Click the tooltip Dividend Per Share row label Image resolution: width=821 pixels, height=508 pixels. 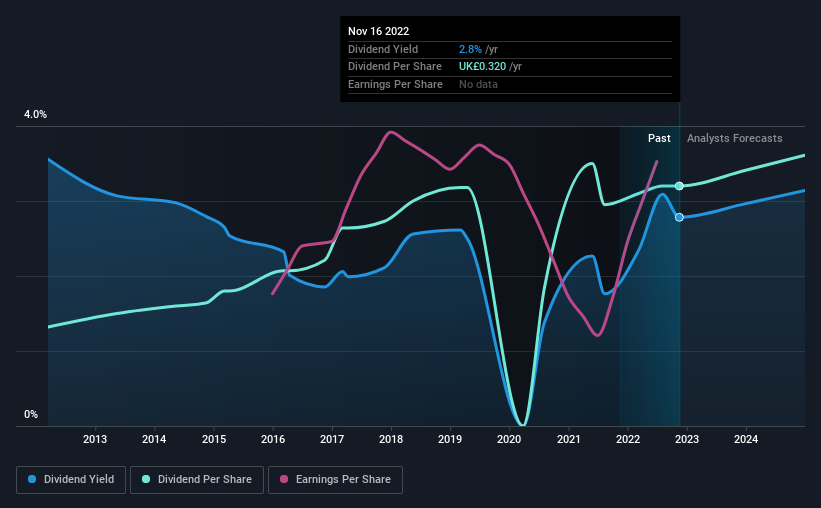[x=395, y=67]
